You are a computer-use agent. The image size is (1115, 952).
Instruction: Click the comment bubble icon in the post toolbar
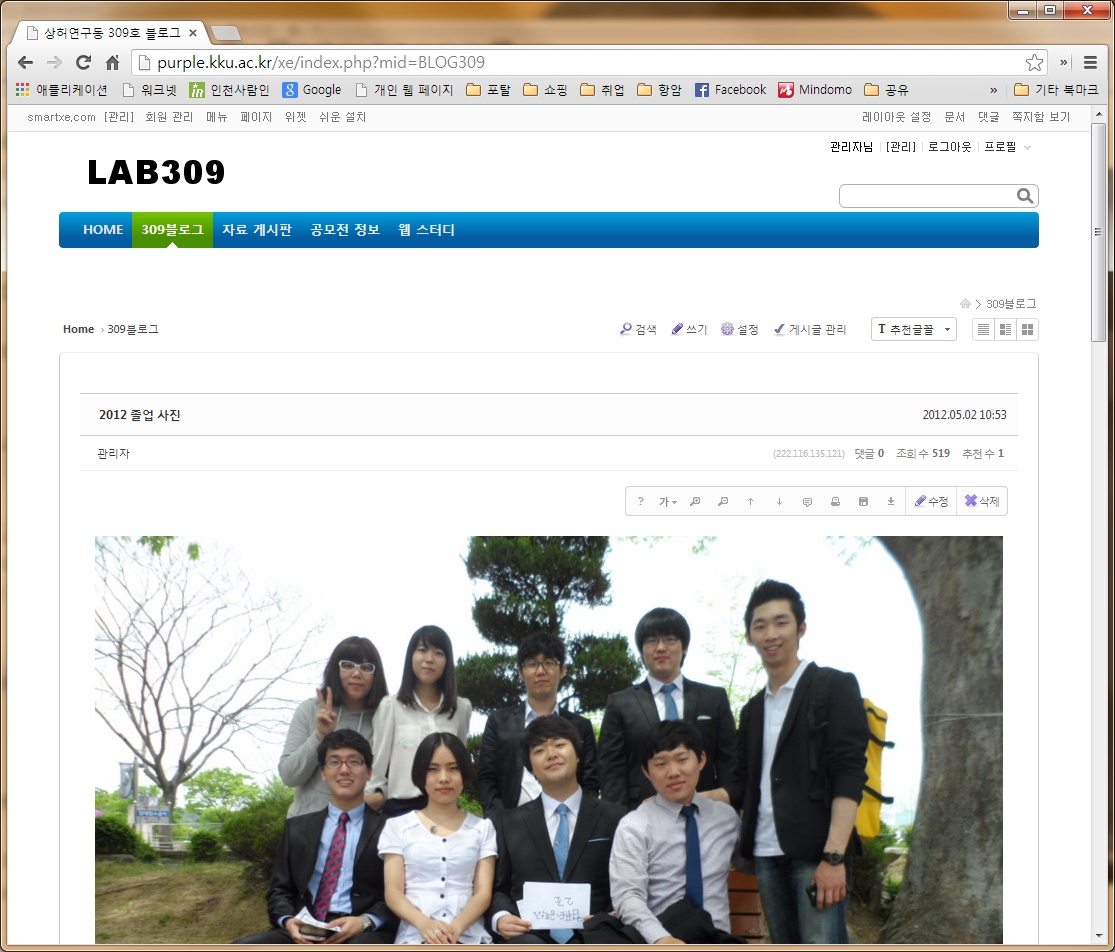tap(807, 502)
